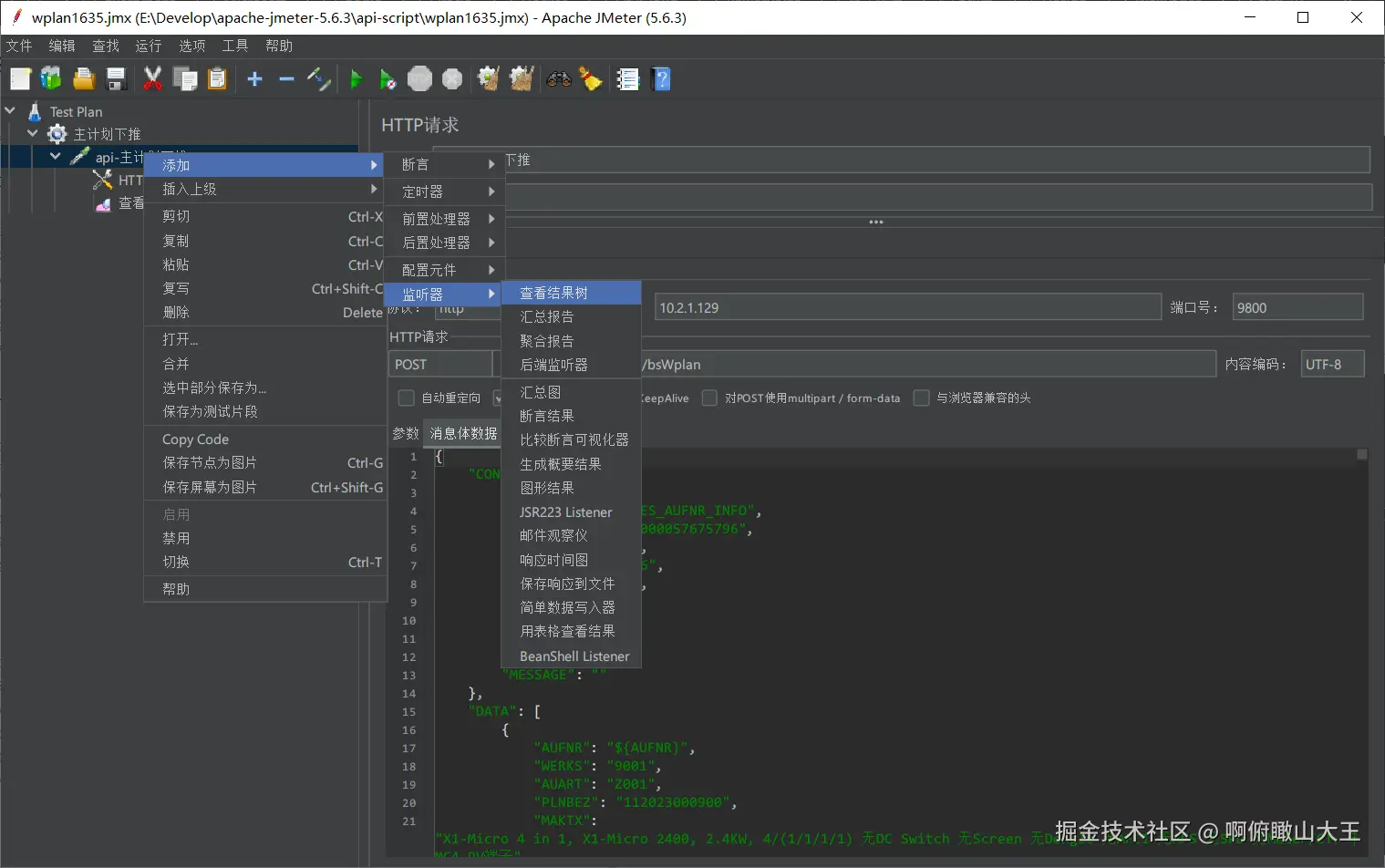Click the New test plan toolbar icon
Screen dimensions: 1385x868
click(x=20, y=79)
